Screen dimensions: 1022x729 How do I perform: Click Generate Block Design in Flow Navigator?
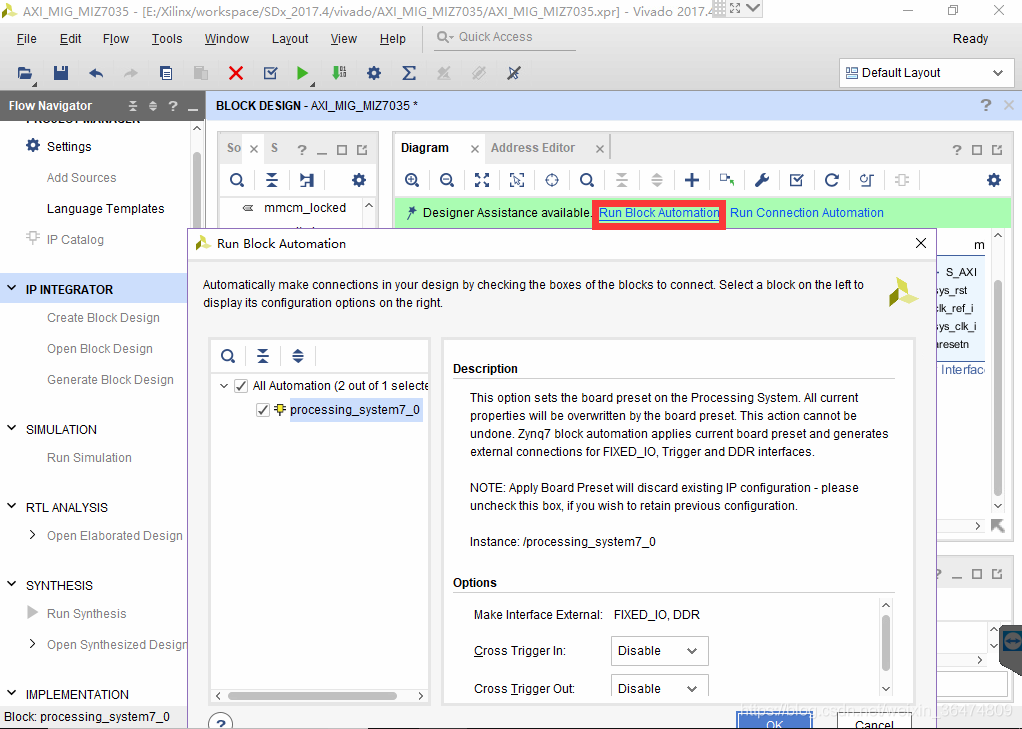click(110, 379)
